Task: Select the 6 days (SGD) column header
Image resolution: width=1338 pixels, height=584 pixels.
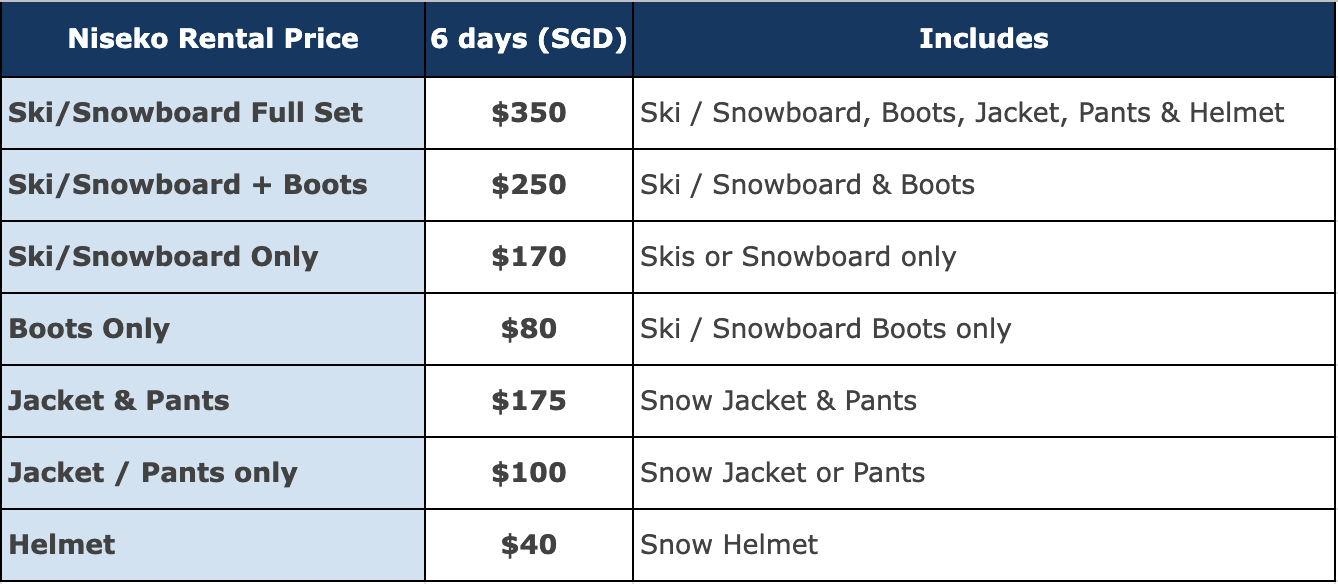Action: (x=529, y=39)
